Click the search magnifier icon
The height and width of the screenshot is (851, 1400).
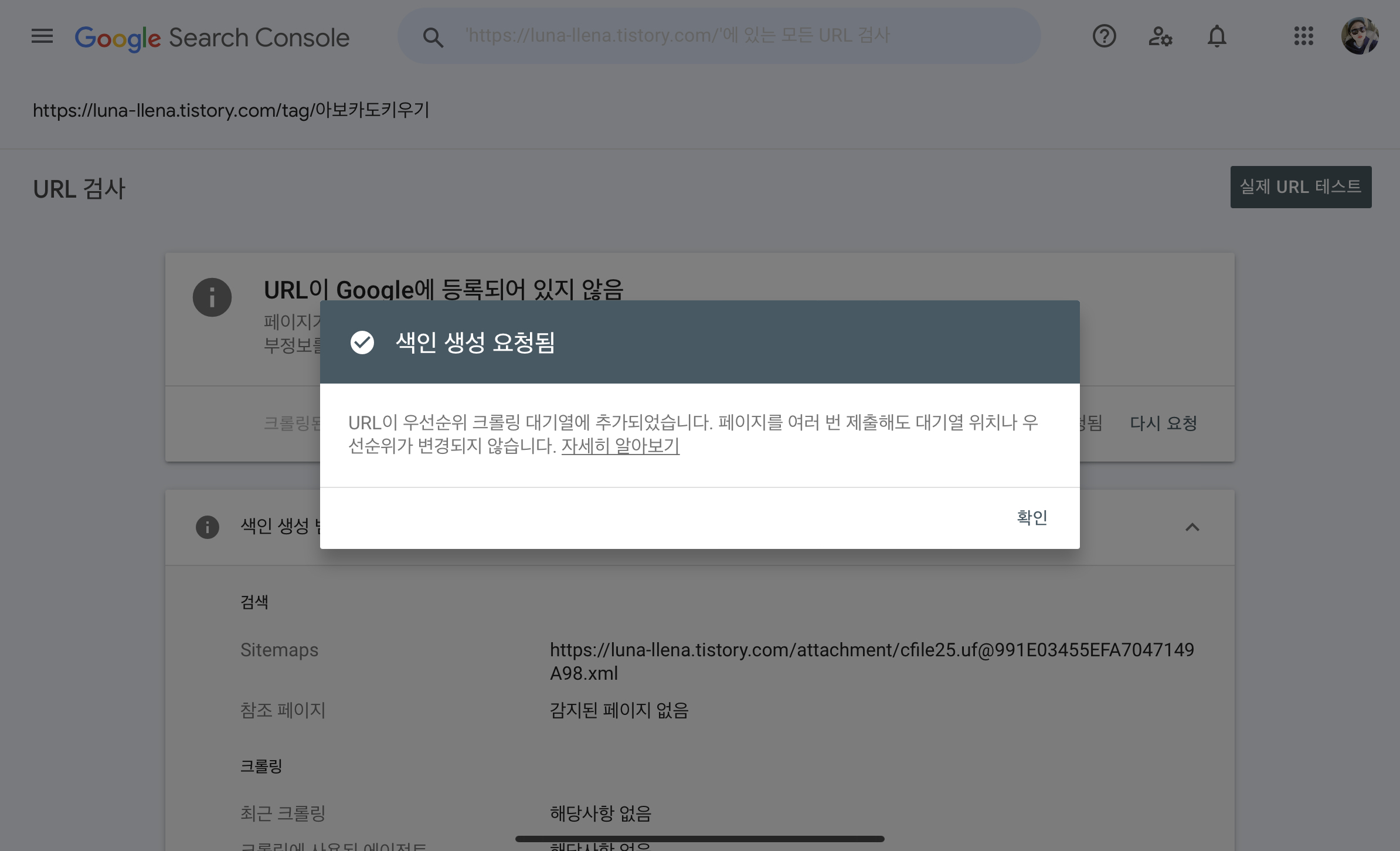tap(433, 37)
